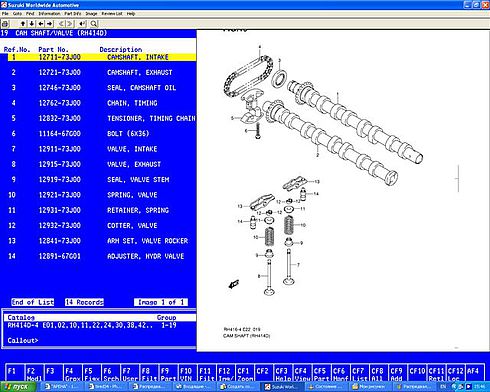Click the right arrow toolbar icon
490x392 pixels.
point(50,24)
